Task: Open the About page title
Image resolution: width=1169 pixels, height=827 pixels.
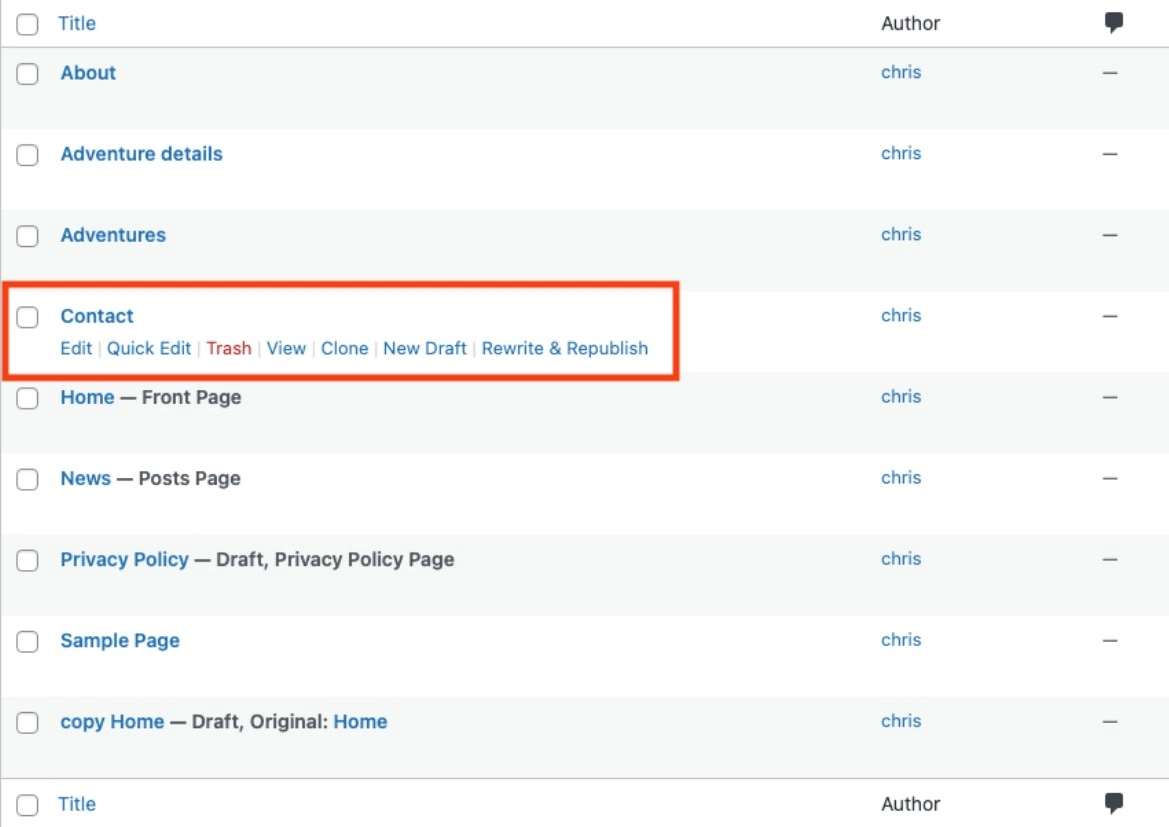Action: tap(88, 72)
